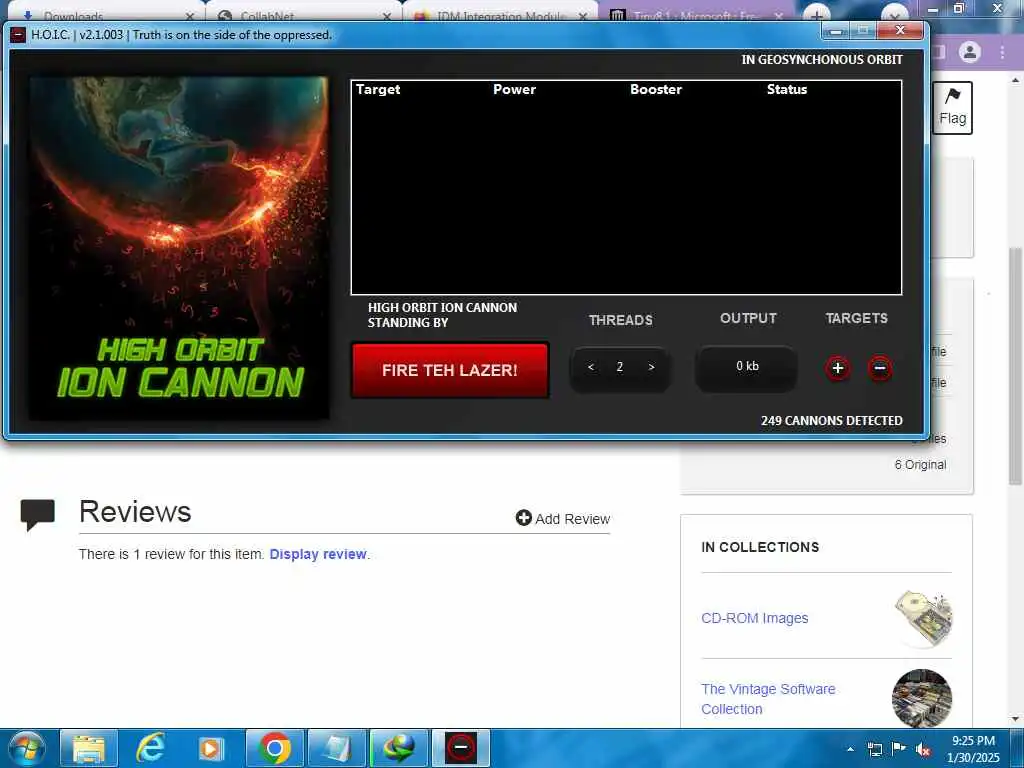Viewport: 1024px width, 768px height.
Task: Click the Reviews speech bubble icon
Action: click(37, 514)
